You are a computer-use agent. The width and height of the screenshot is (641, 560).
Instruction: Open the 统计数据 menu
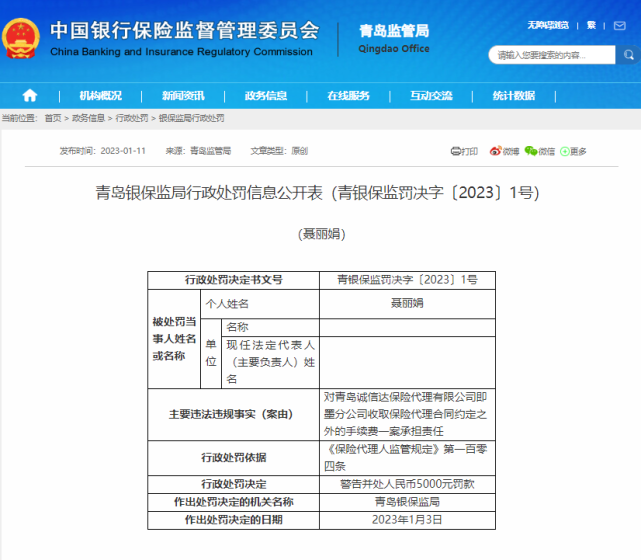[514, 96]
